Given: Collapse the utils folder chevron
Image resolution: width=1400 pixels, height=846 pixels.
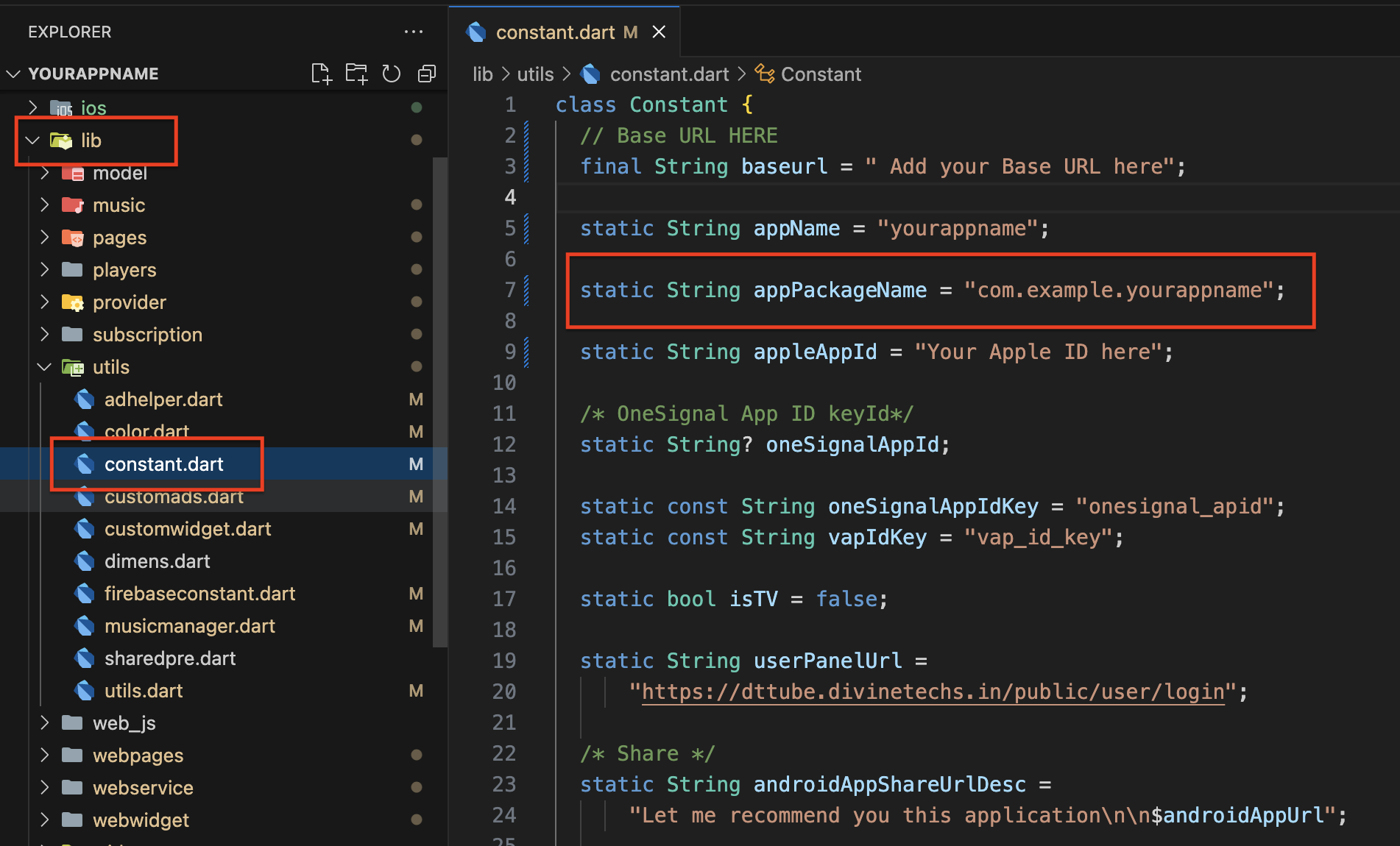Looking at the screenshot, I should point(44,367).
